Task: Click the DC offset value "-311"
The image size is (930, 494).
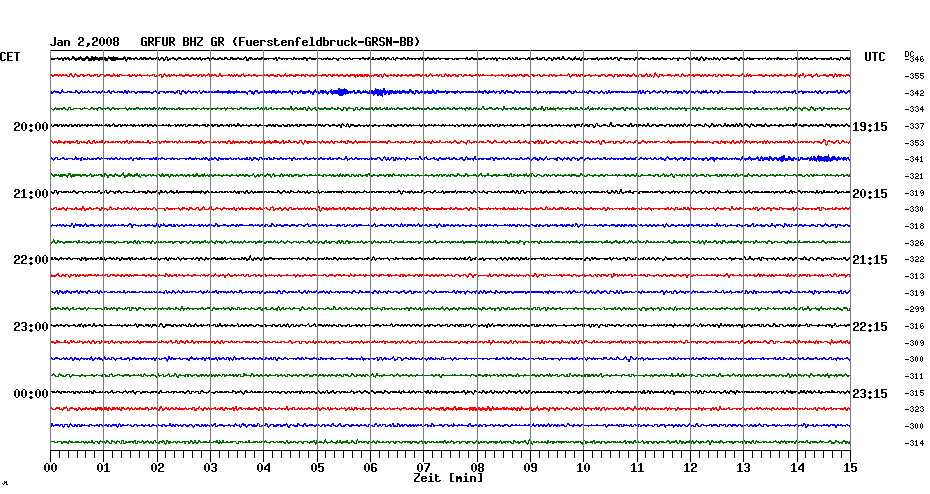Action: click(x=915, y=376)
